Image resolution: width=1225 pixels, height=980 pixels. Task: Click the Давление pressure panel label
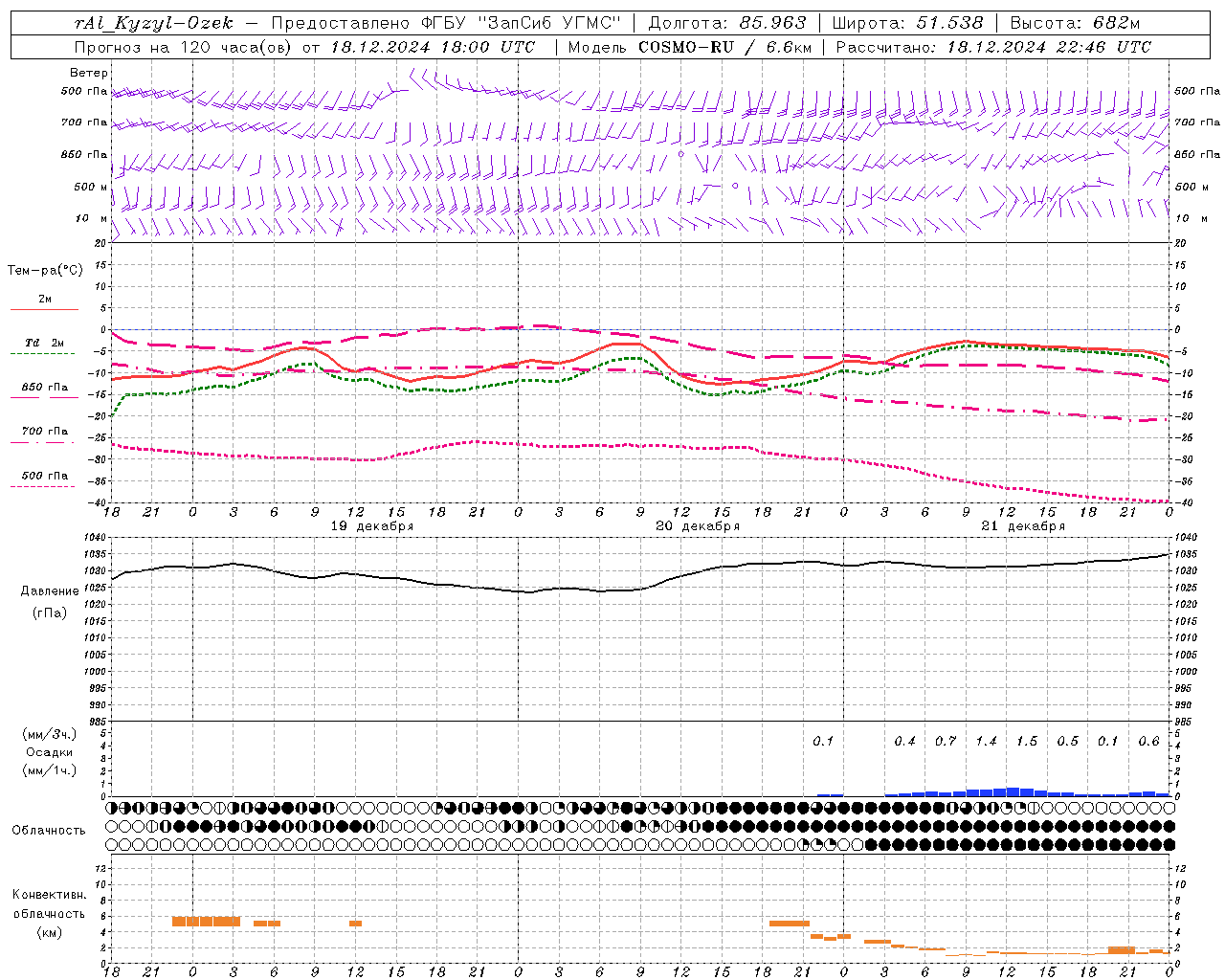pos(48,591)
